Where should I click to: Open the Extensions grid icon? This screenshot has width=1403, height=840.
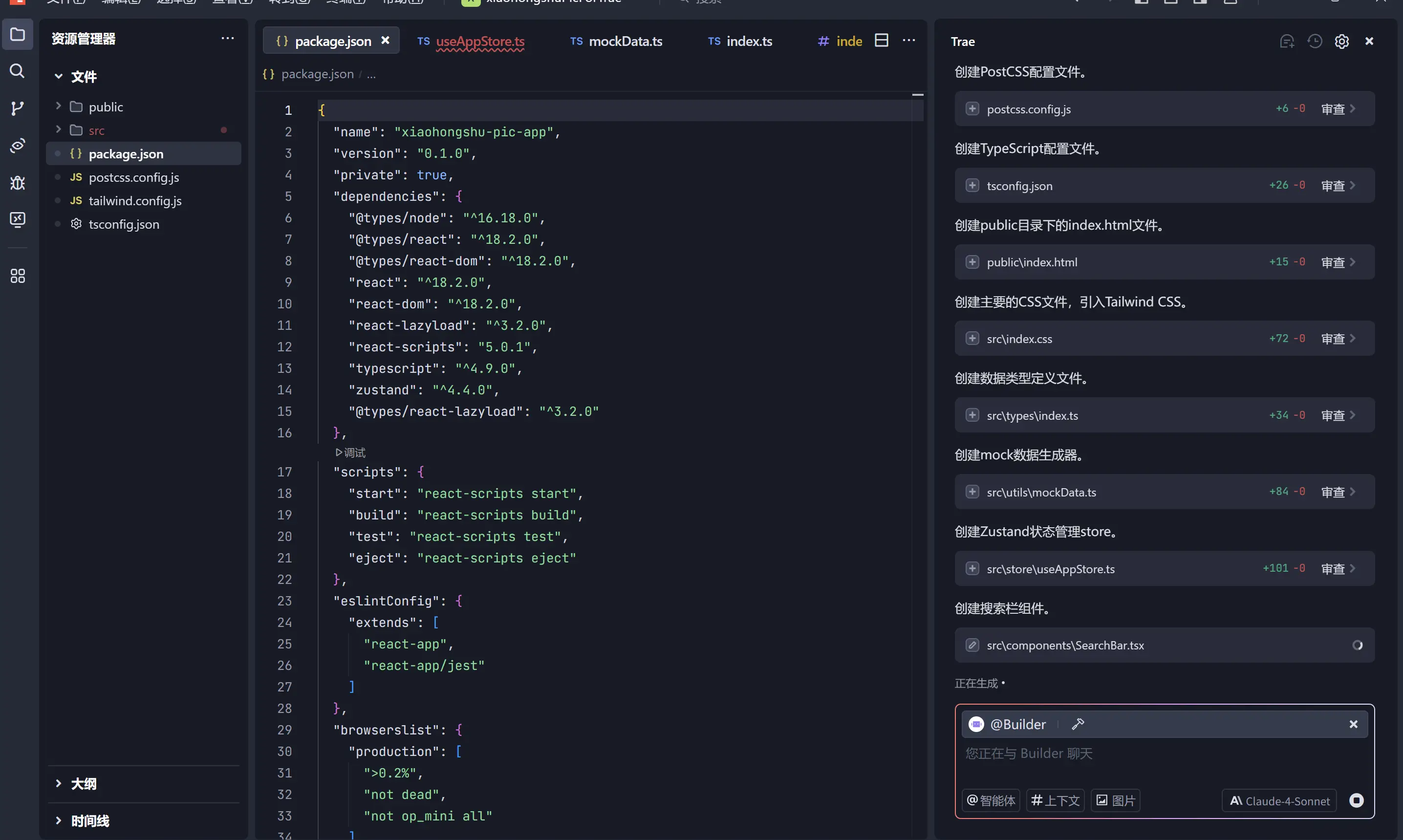pos(18,276)
